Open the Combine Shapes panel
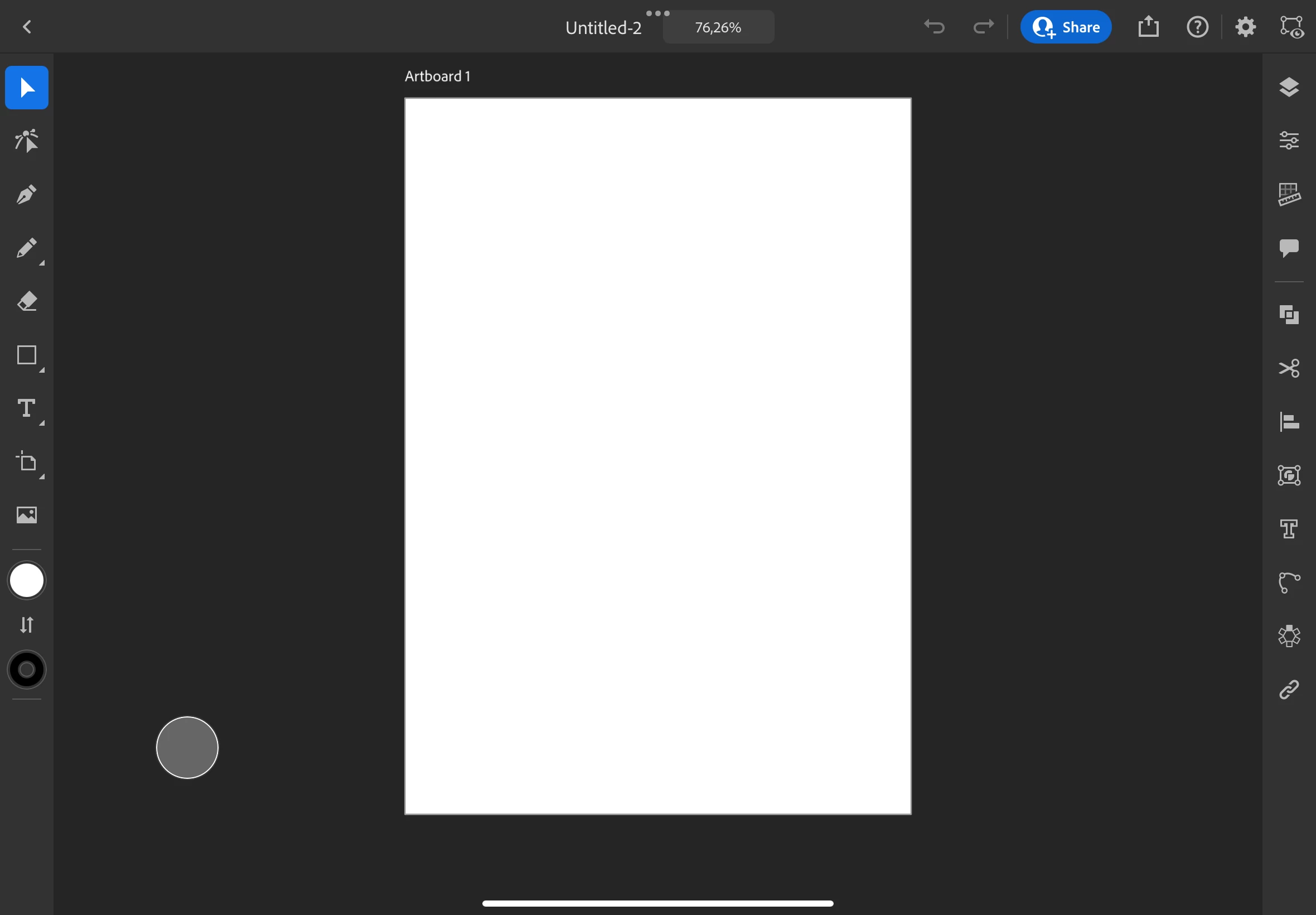Viewport: 1316px width, 915px height. (x=1289, y=315)
